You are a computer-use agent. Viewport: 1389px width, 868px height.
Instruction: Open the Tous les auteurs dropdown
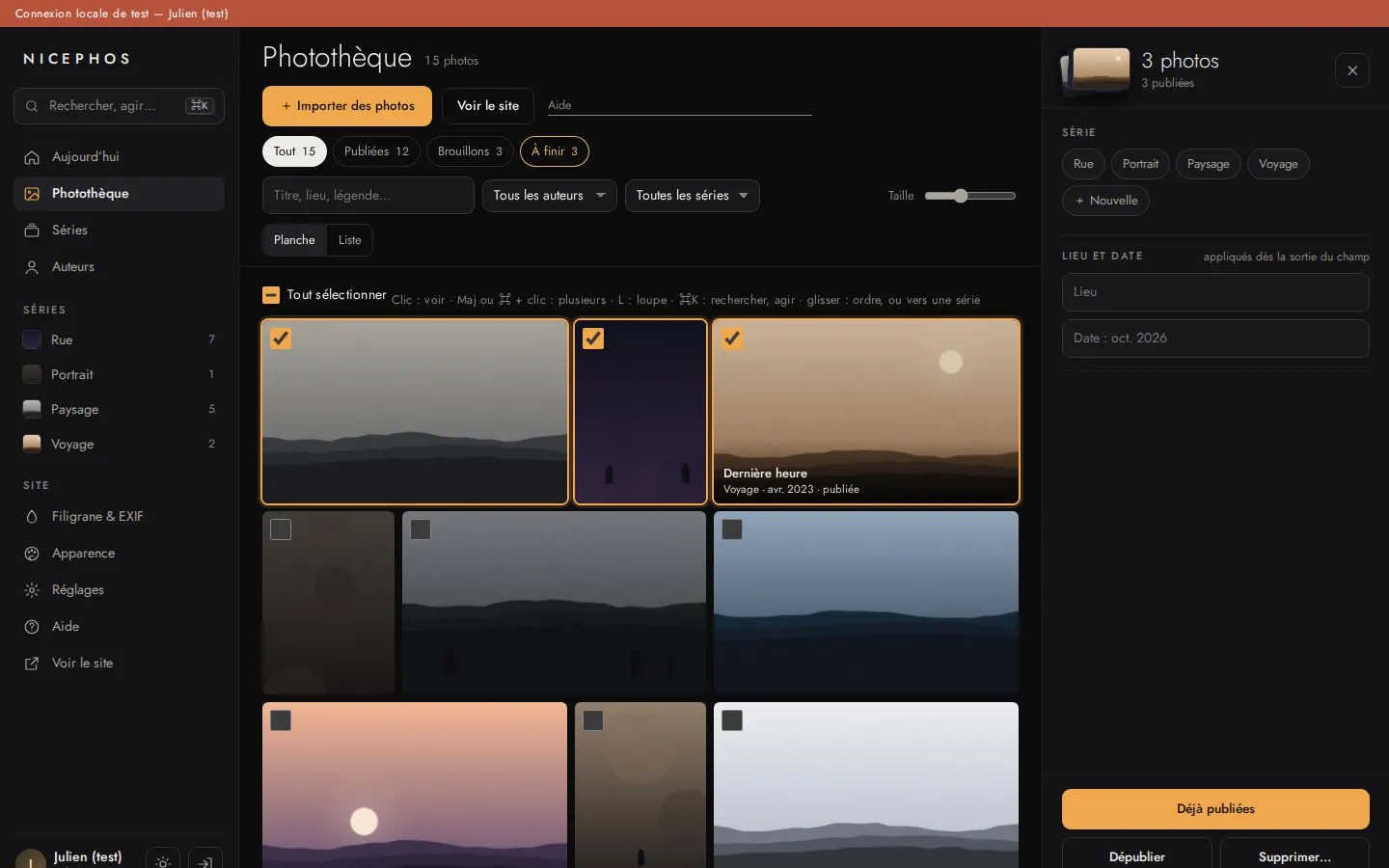point(550,196)
